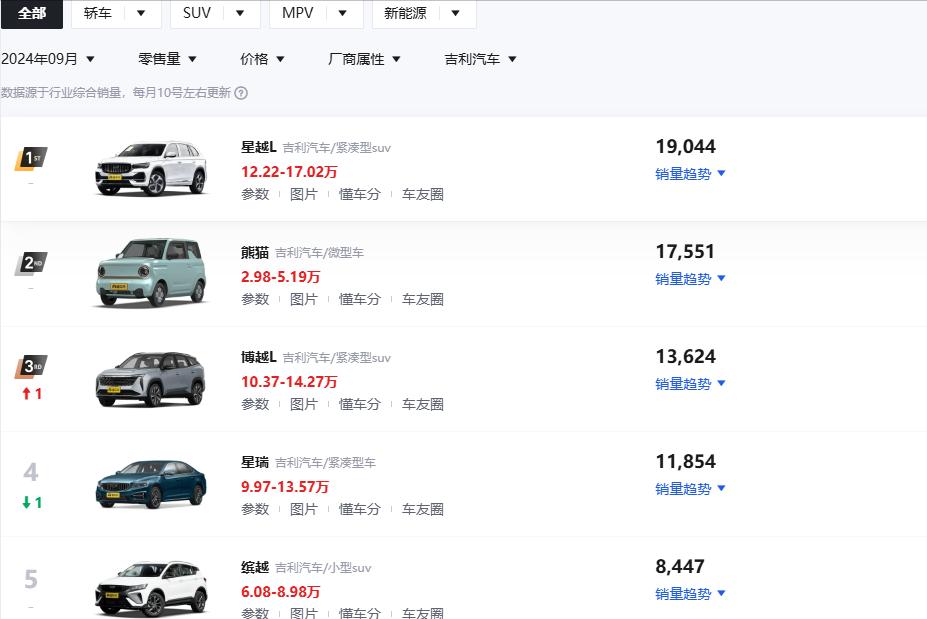Open the 星瑞 model name link
The width and height of the screenshot is (927, 619).
[255, 462]
